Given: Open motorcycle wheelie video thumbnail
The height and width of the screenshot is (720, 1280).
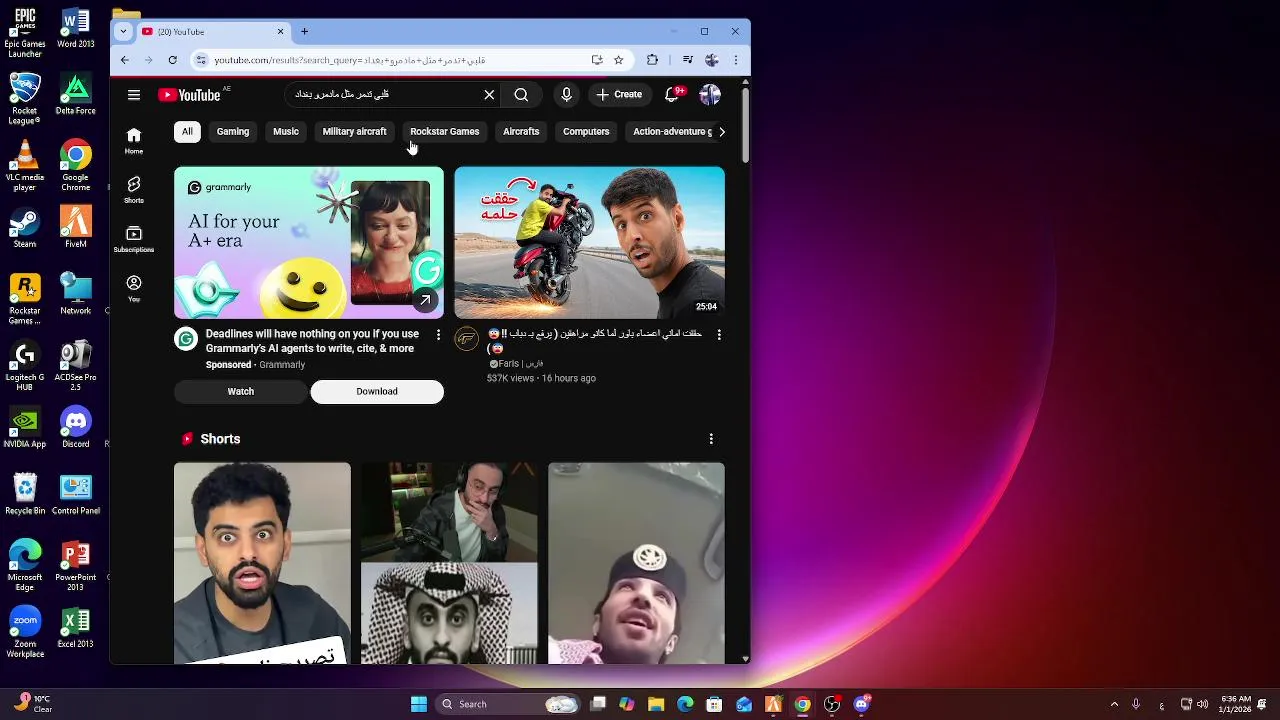Looking at the screenshot, I should [590, 243].
